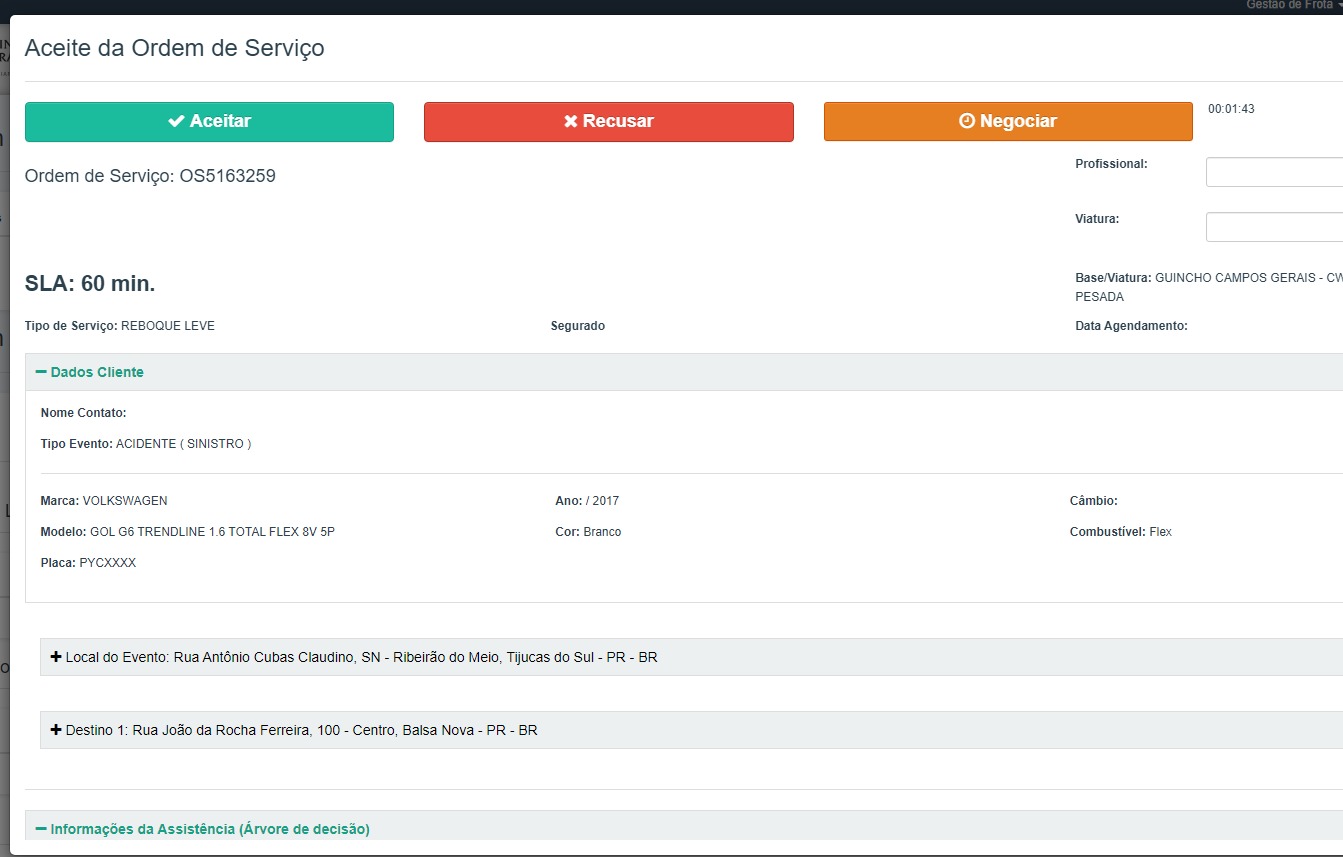Expand the Local do Evento panel
This screenshot has width=1343, height=857.
click(691, 657)
